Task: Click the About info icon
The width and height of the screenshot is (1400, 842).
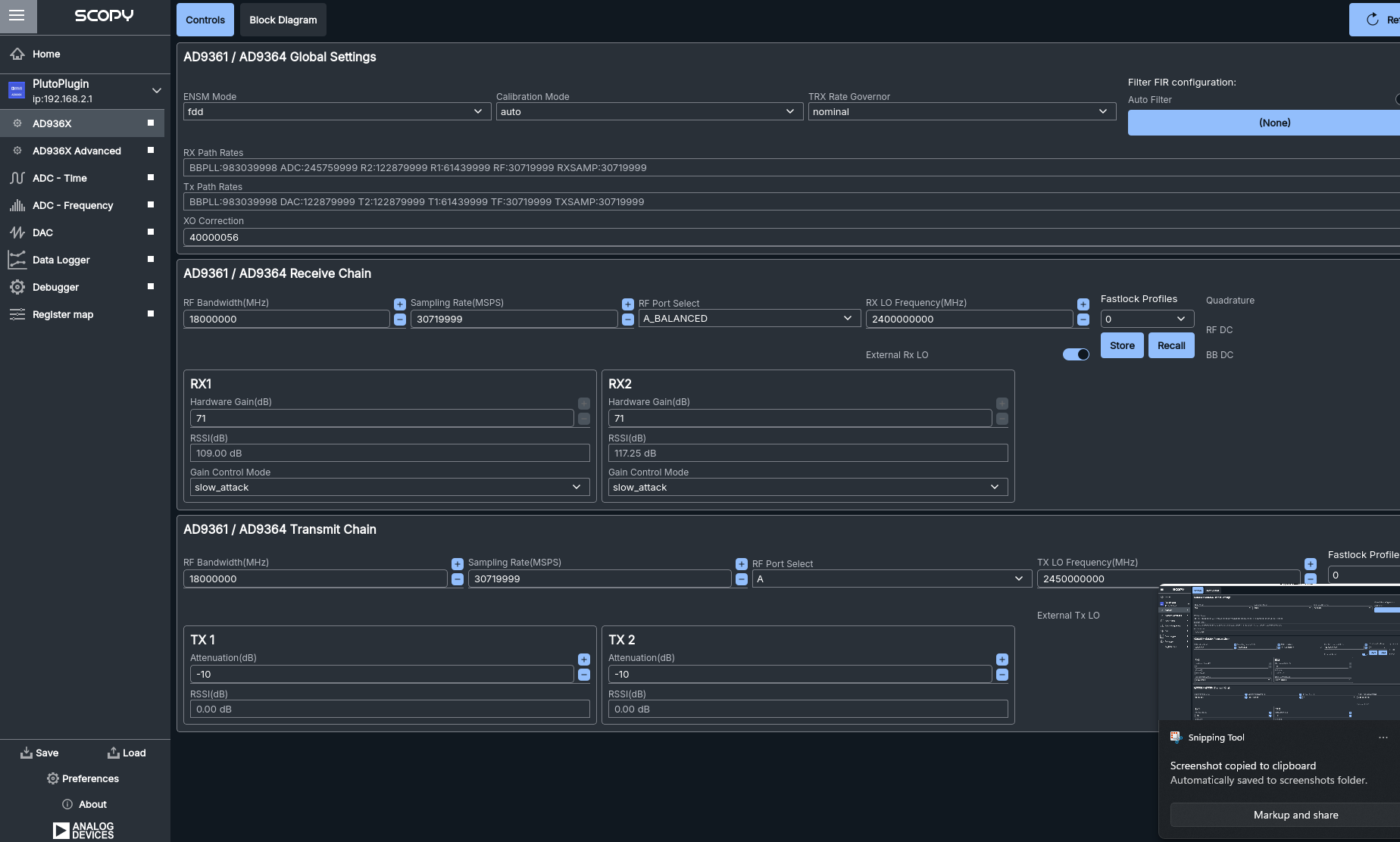Action: 67,804
